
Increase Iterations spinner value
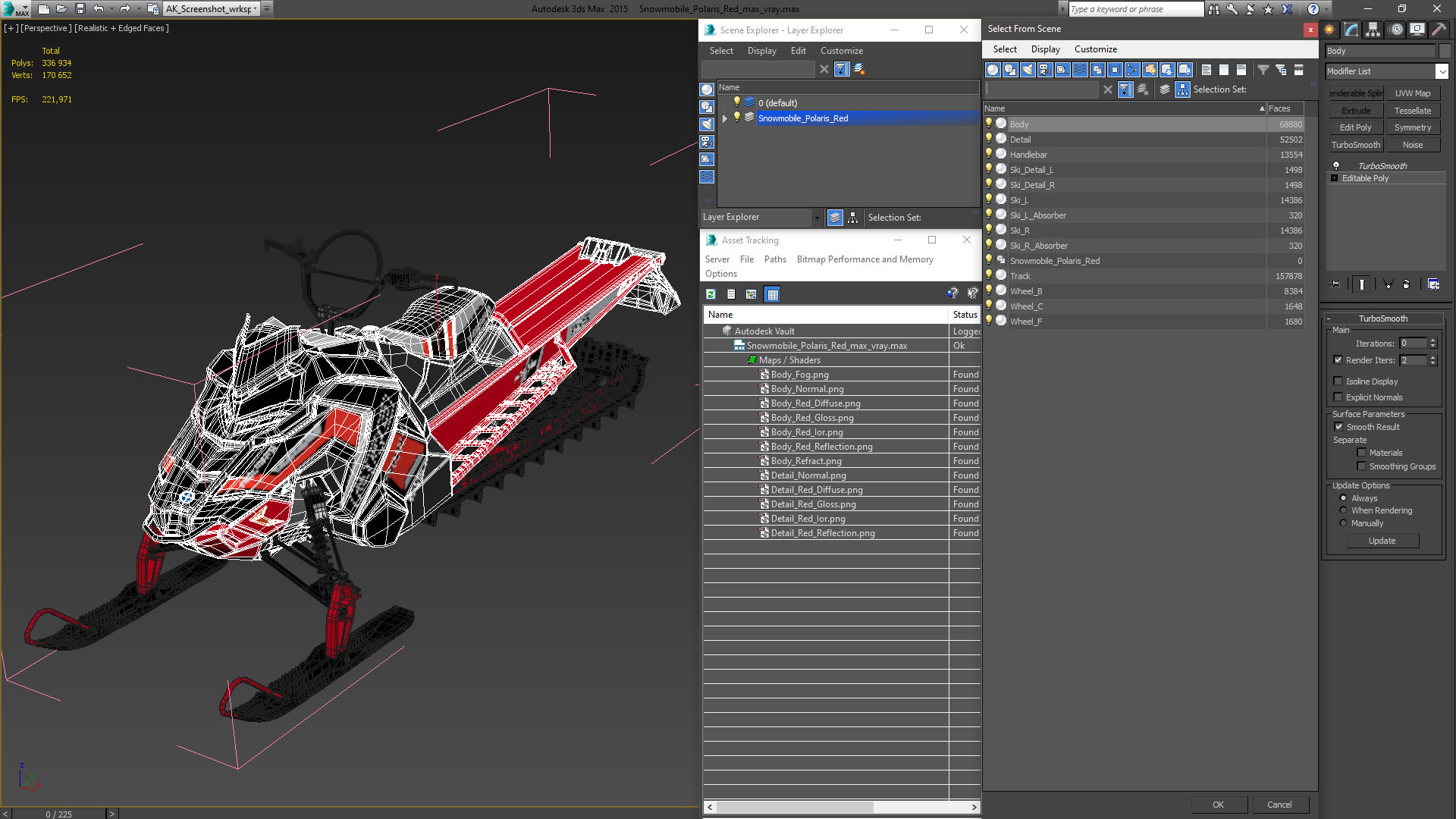tap(1432, 340)
